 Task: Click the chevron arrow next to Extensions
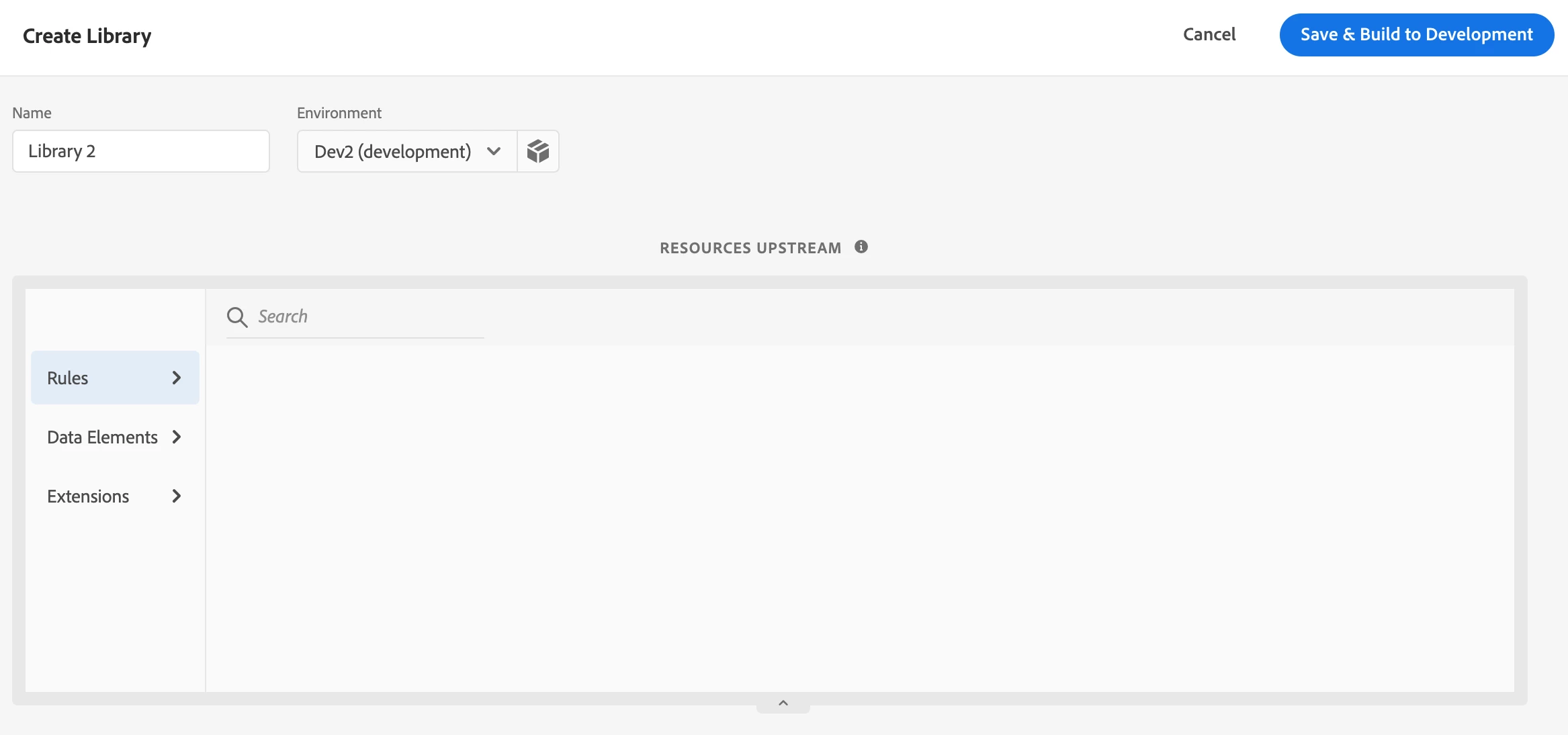(177, 496)
